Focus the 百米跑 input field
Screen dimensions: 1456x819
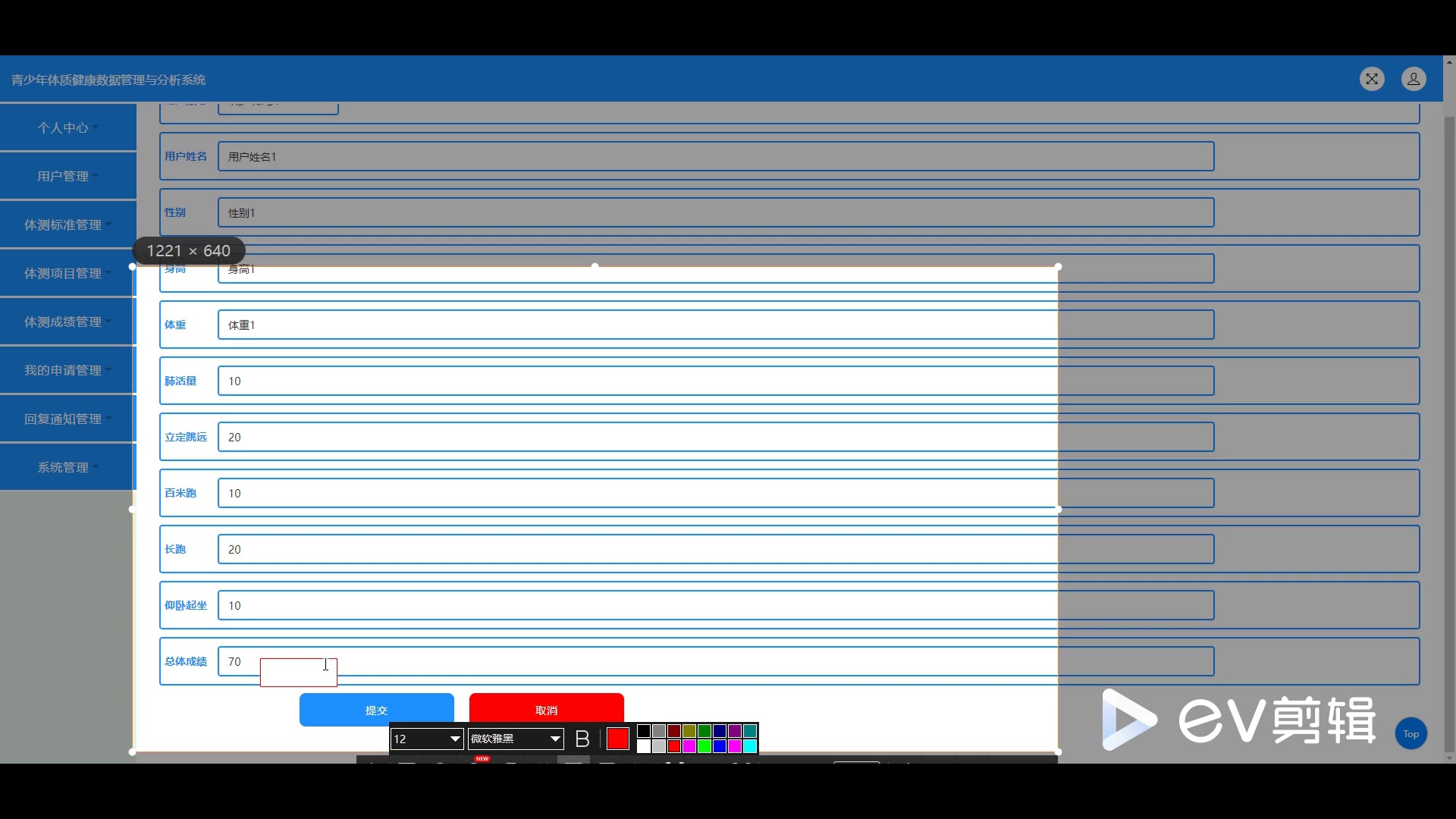[x=716, y=493]
